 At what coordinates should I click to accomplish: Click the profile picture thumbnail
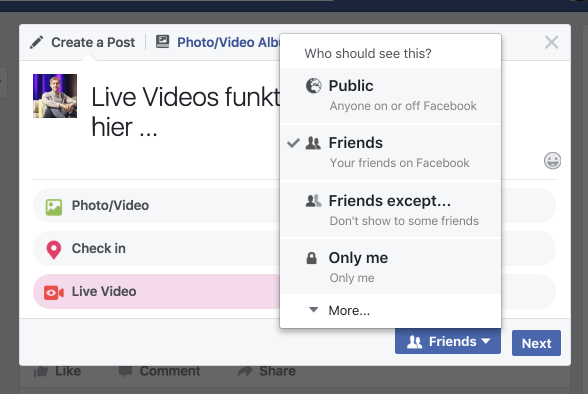point(55,96)
